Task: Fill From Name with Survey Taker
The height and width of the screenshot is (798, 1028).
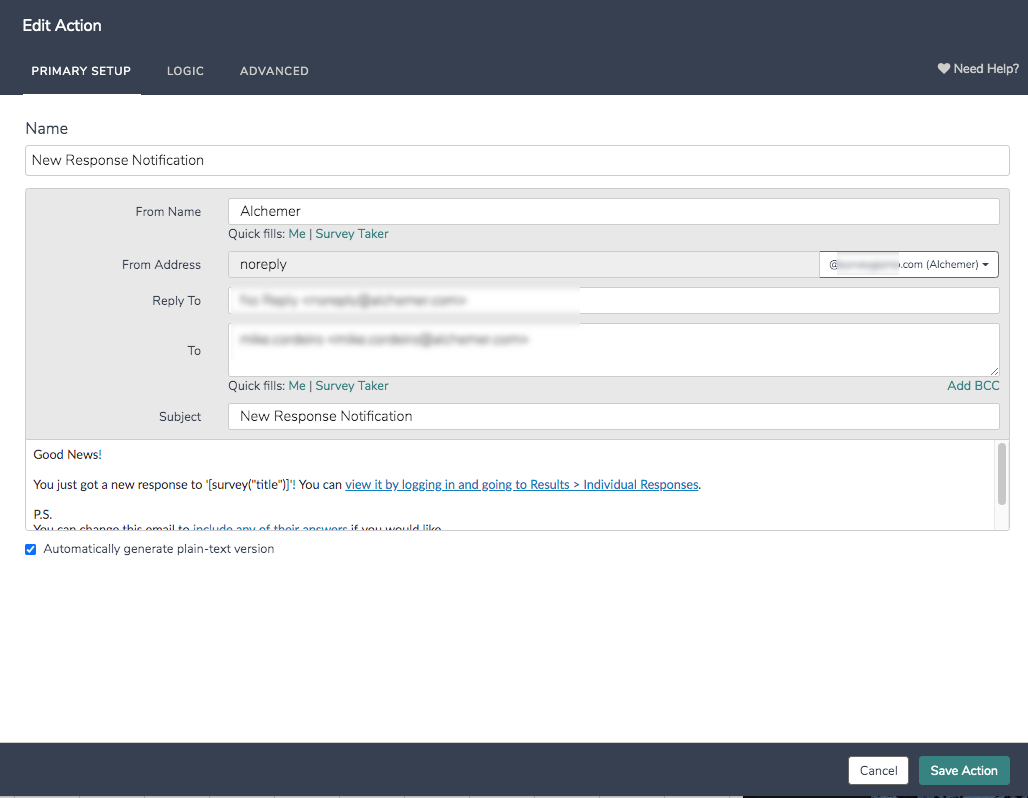Action: click(352, 234)
